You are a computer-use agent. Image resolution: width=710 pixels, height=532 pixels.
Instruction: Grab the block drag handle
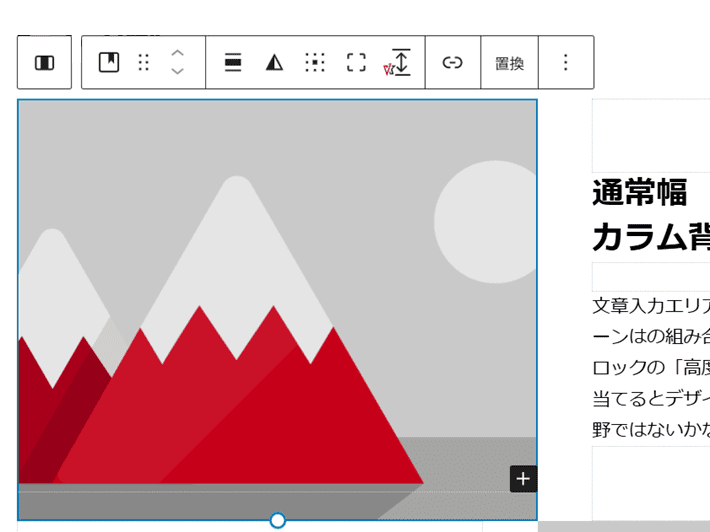(144, 62)
